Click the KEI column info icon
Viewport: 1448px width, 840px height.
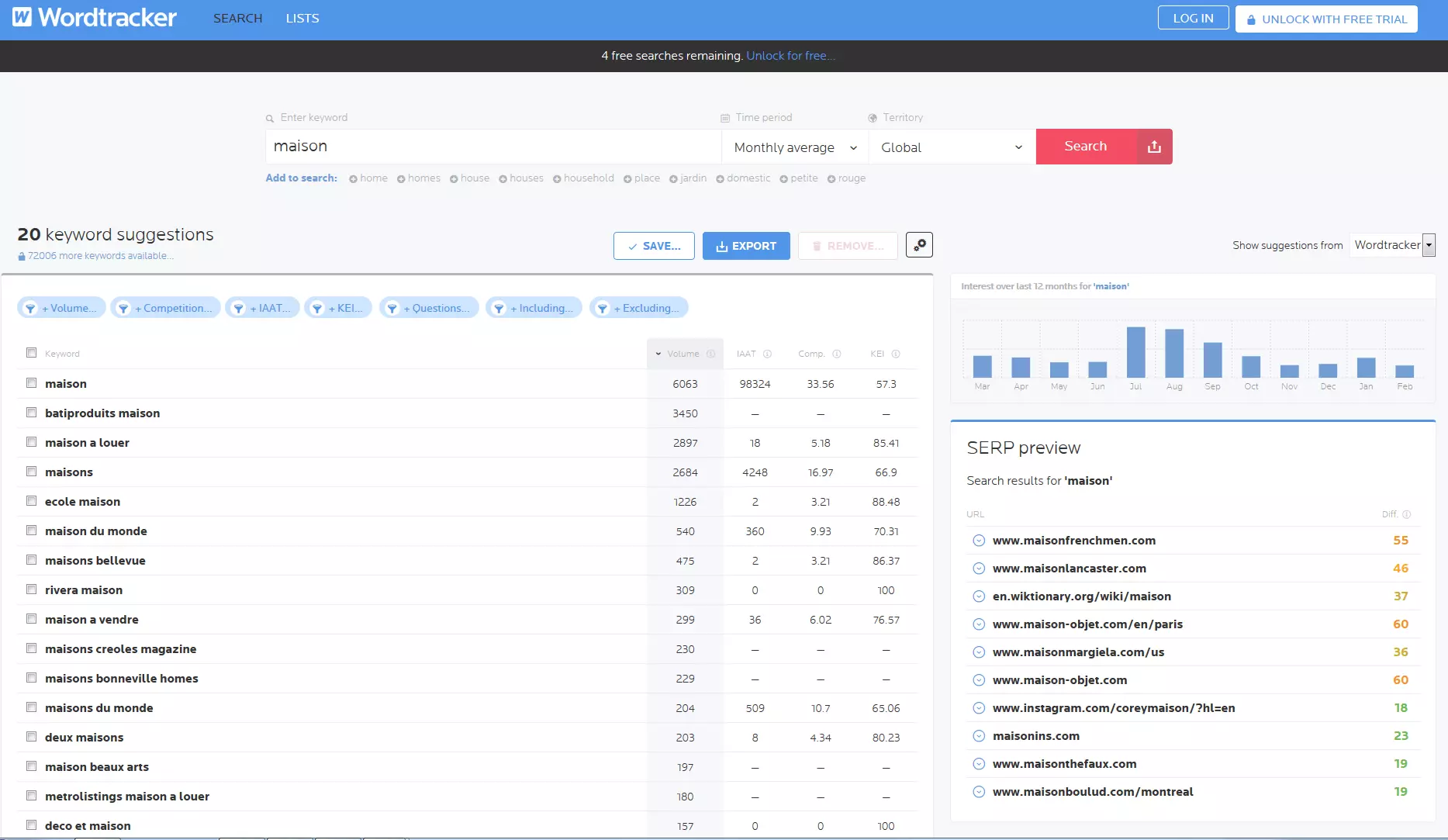(895, 354)
